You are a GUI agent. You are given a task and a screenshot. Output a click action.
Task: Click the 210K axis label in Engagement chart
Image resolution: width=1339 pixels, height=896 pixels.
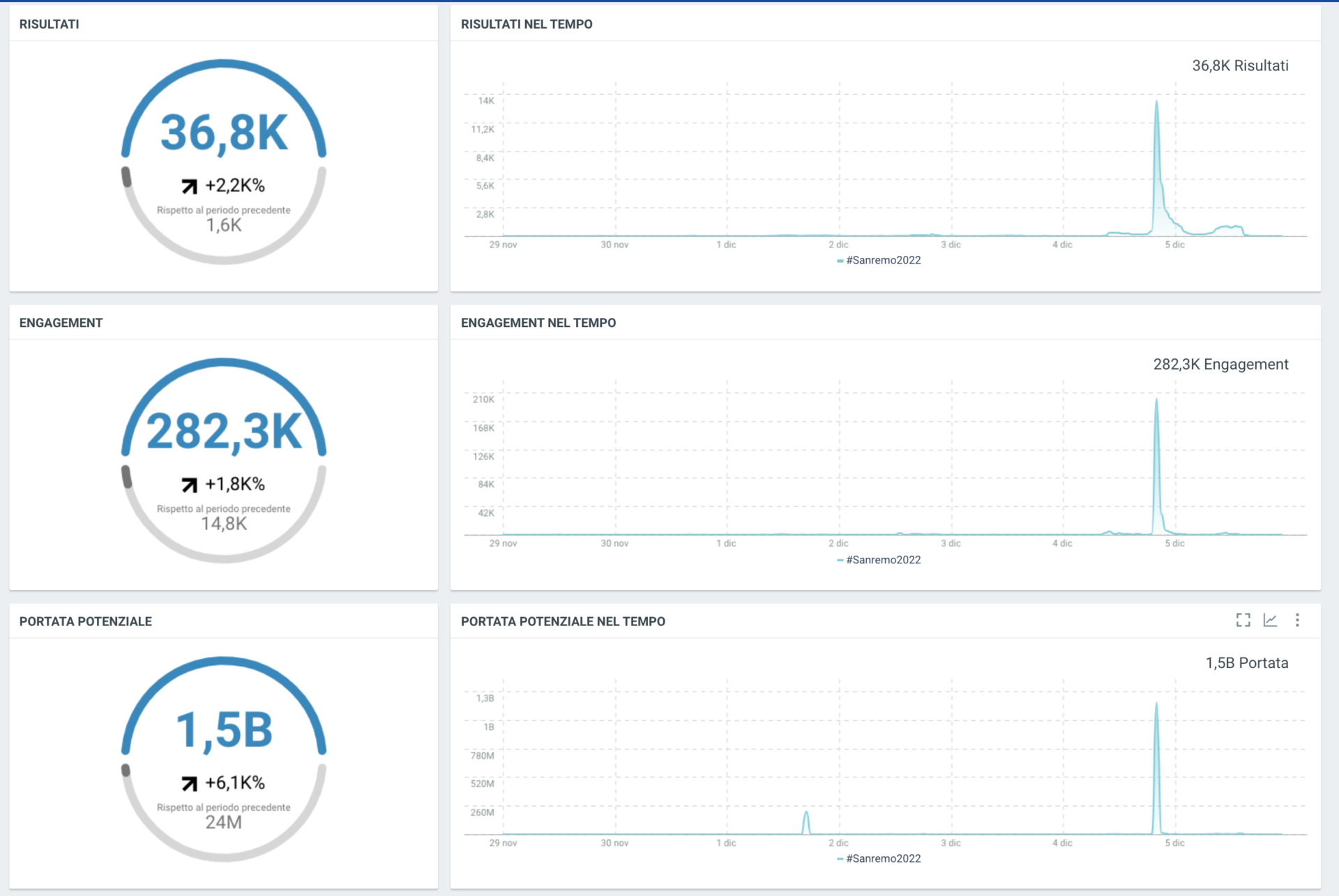click(x=483, y=400)
